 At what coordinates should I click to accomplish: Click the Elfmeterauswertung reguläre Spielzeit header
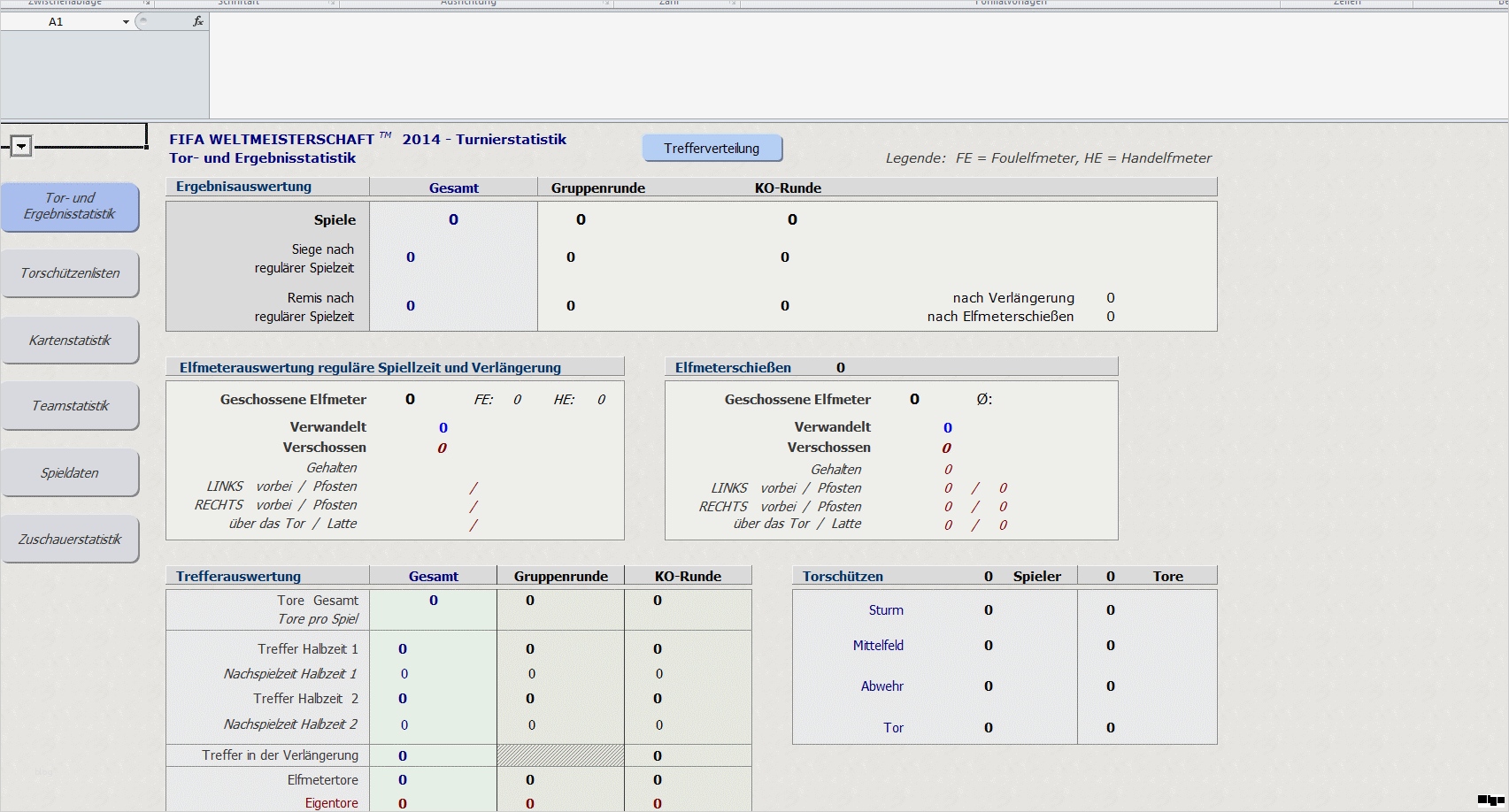[x=370, y=368]
